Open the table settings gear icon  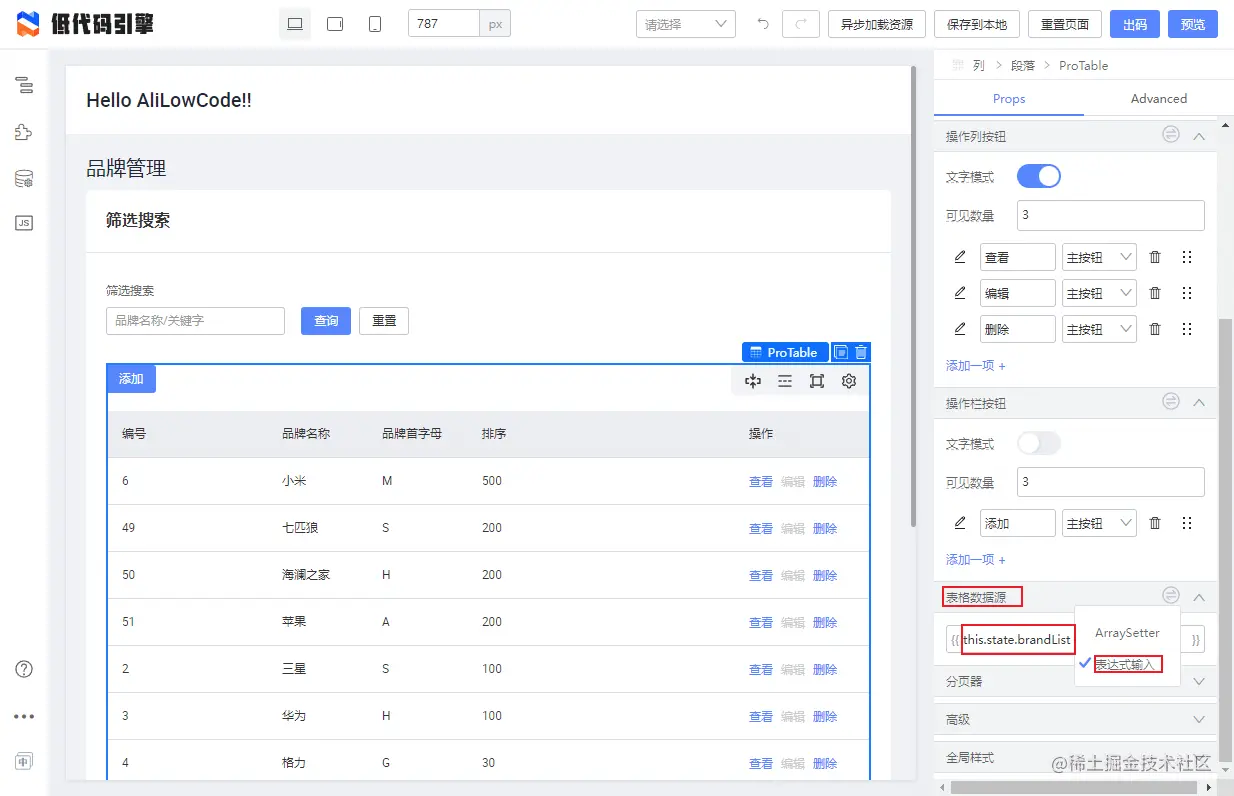[849, 381]
